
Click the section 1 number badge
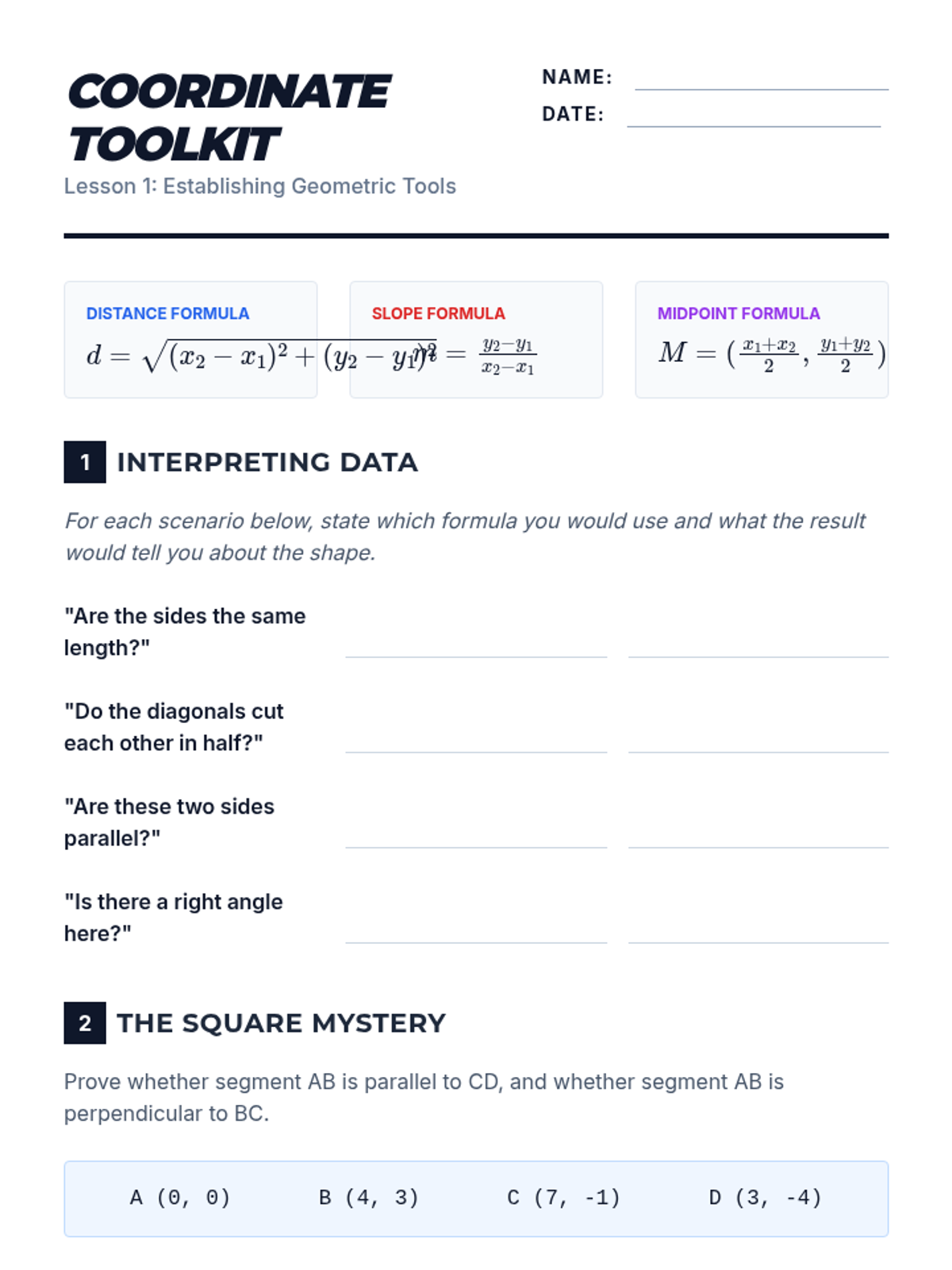(85, 462)
